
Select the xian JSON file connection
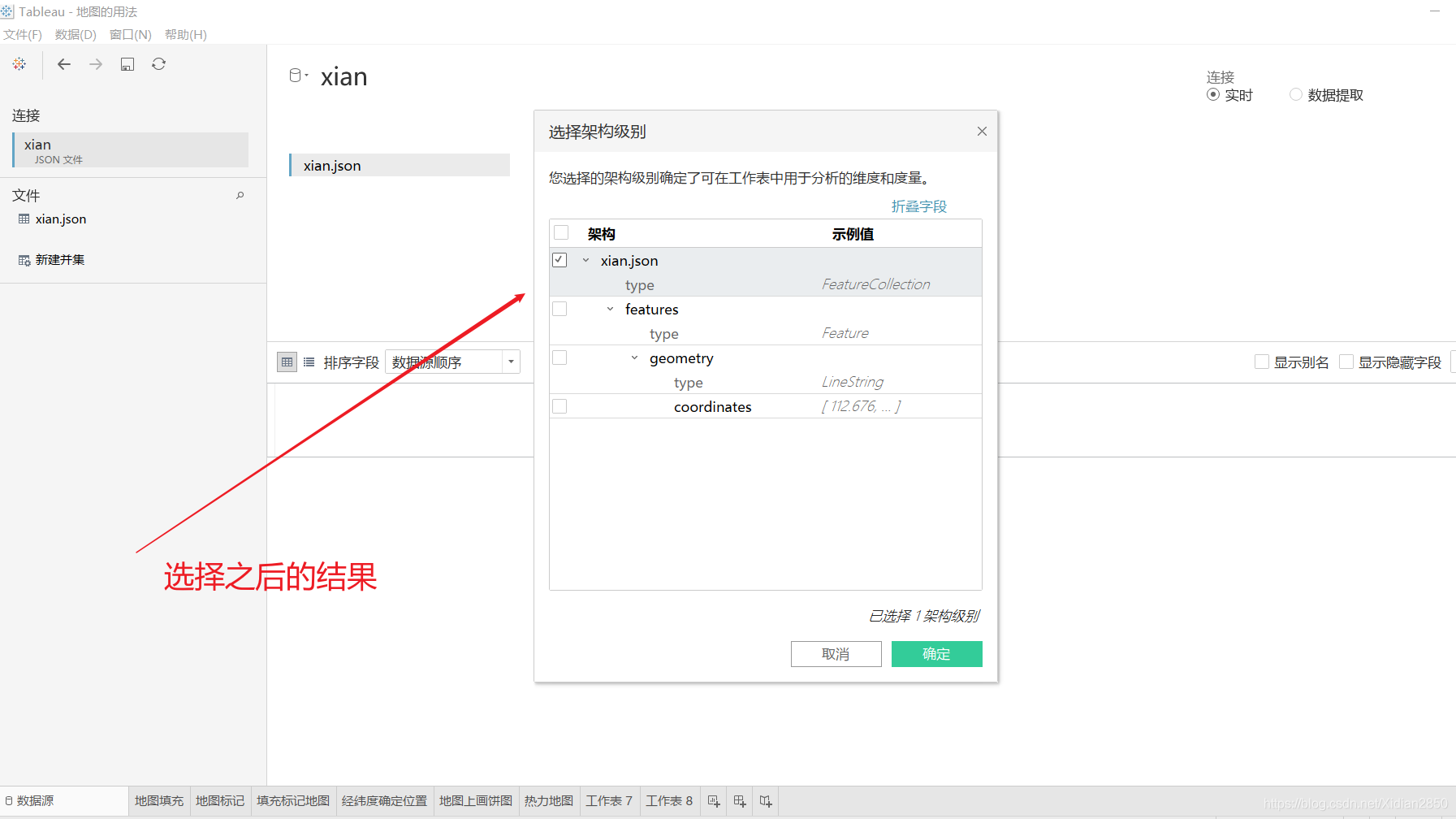coord(131,150)
